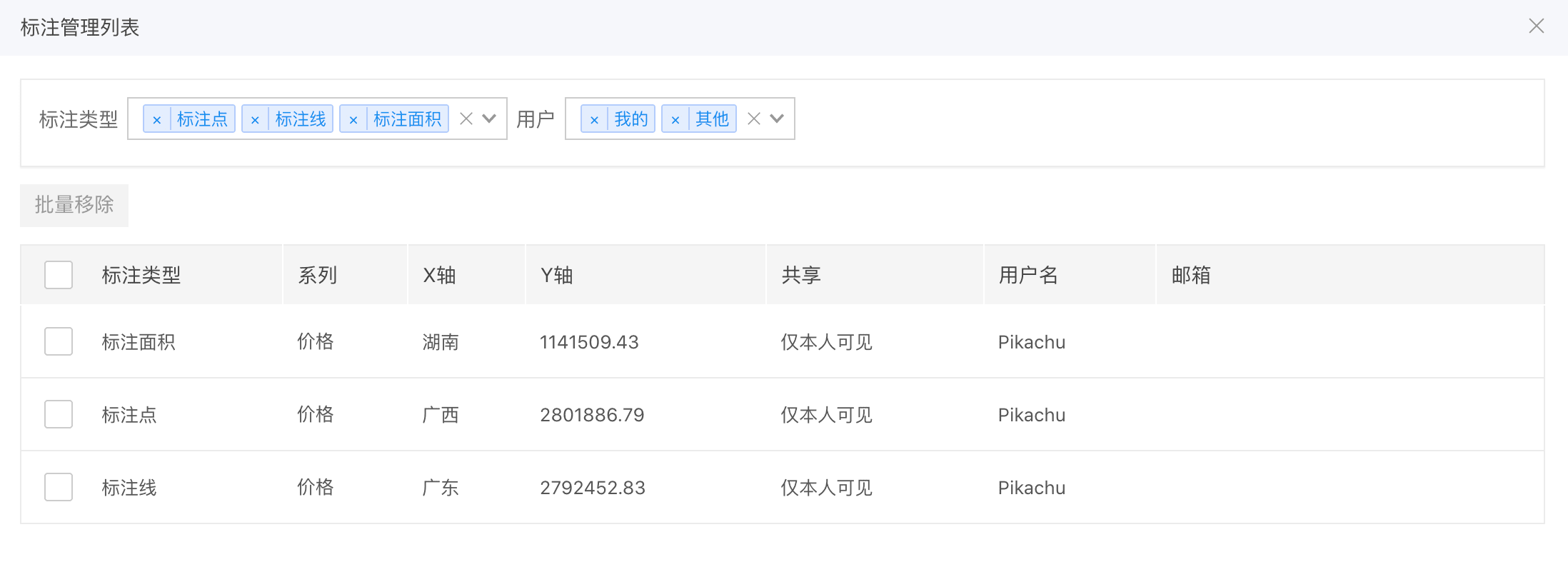The image size is (1568, 567).
Task: Expand the 标注类型 dropdown arrow
Action: 490,119
